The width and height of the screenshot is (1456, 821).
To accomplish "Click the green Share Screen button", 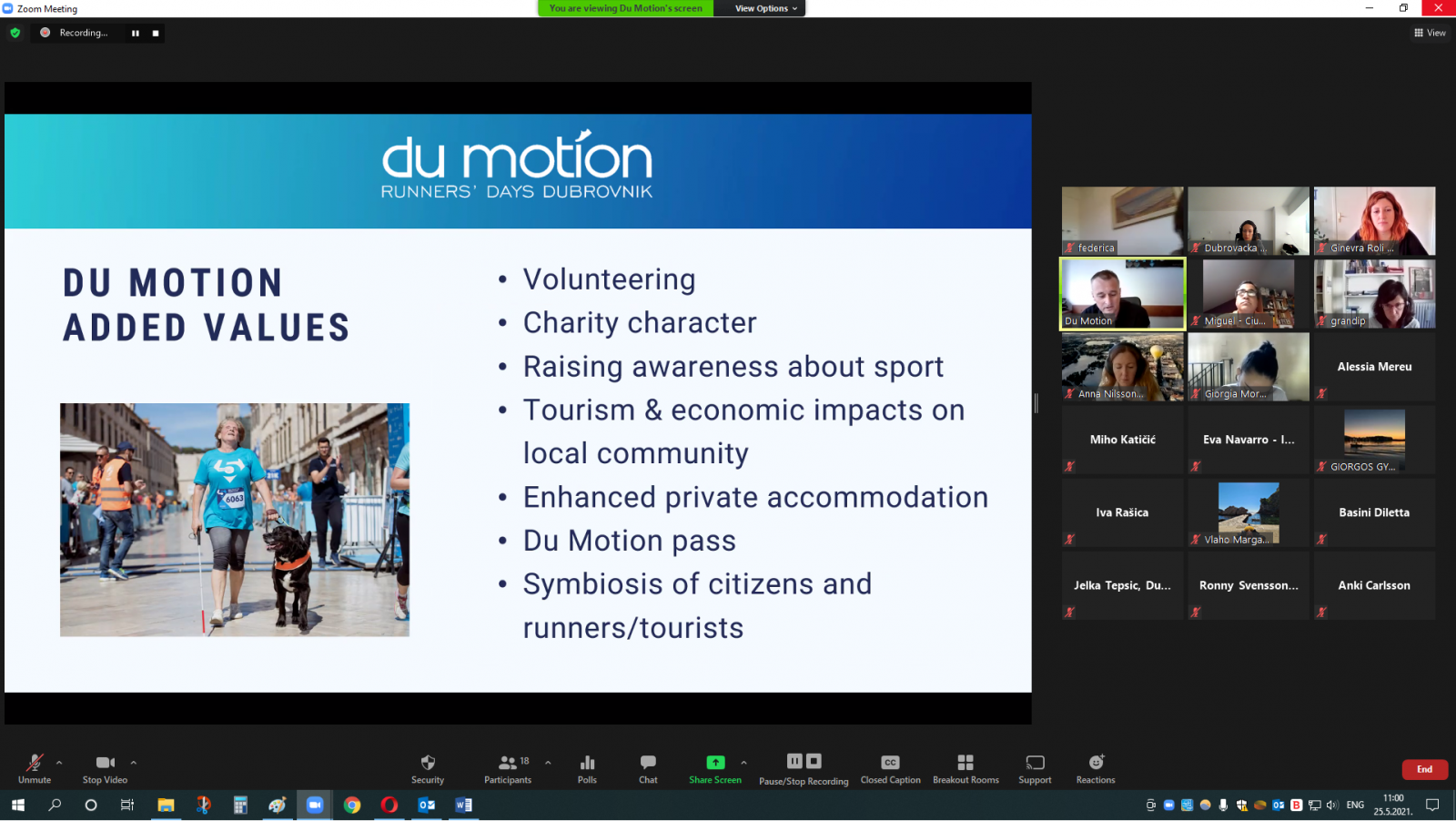I will [x=715, y=768].
